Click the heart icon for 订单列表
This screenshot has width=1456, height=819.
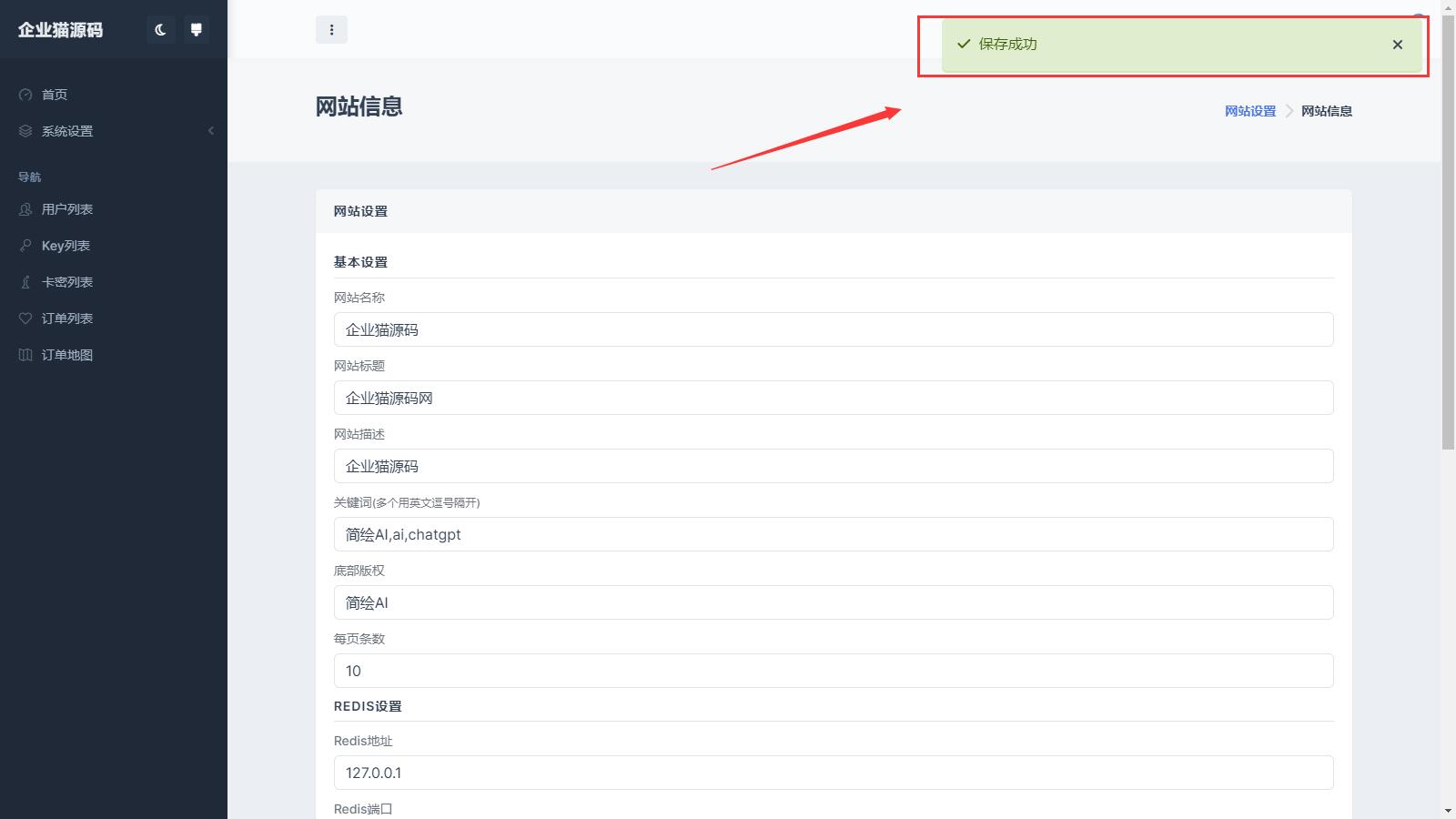[25, 318]
